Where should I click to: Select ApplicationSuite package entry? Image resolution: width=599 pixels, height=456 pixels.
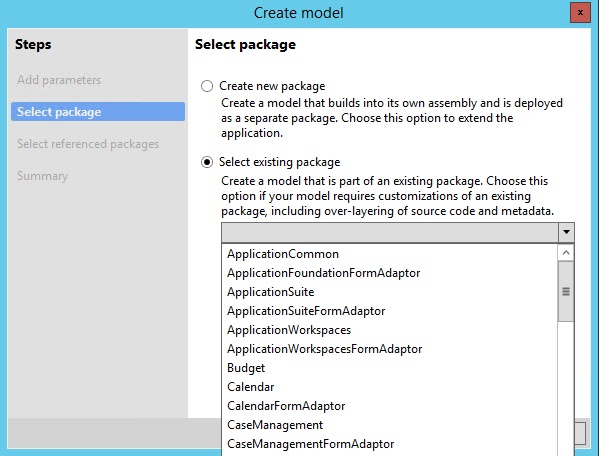(390, 292)
